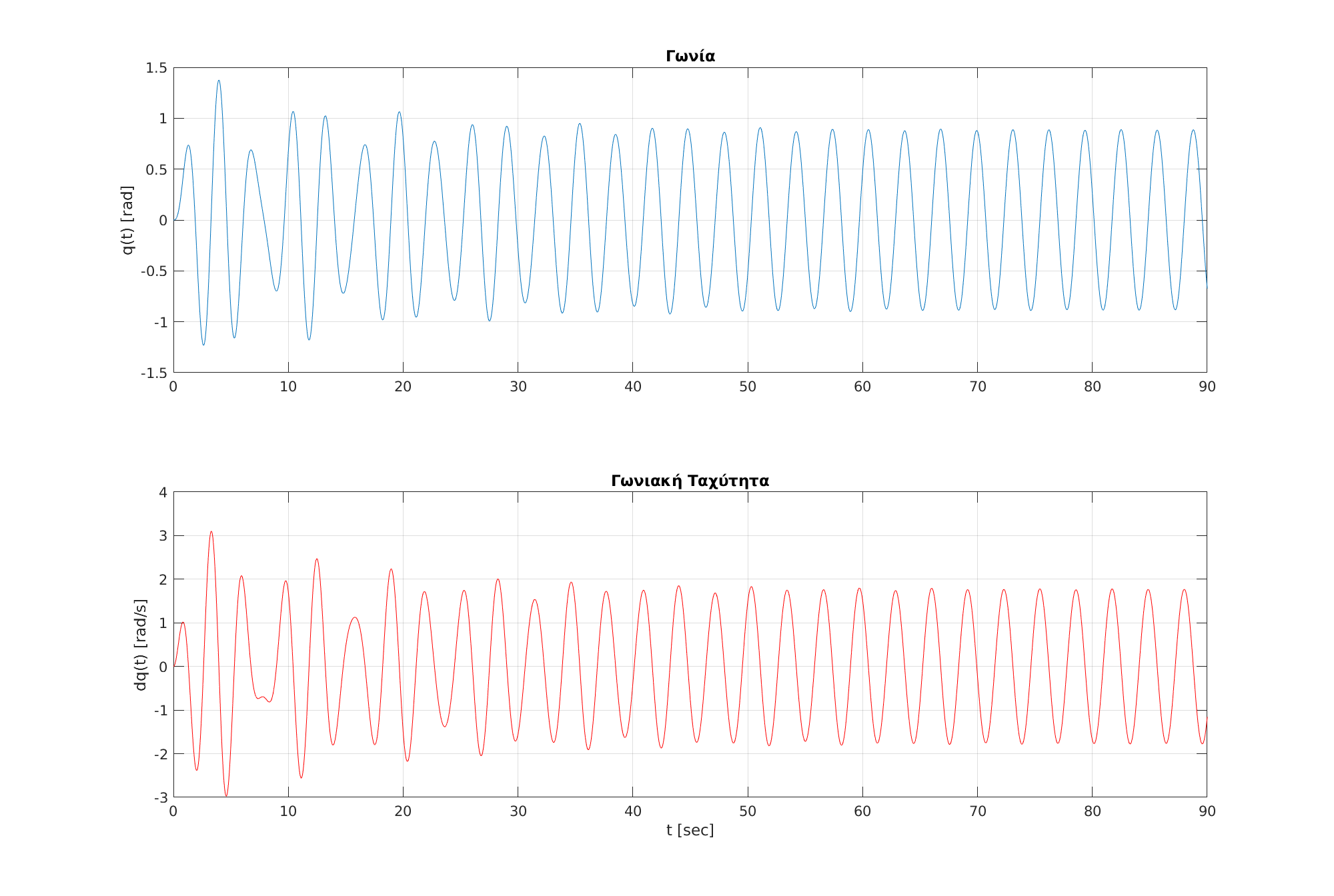
Task: Click the lowest trough of the blue curve
Action: click(x=203, y=344)
